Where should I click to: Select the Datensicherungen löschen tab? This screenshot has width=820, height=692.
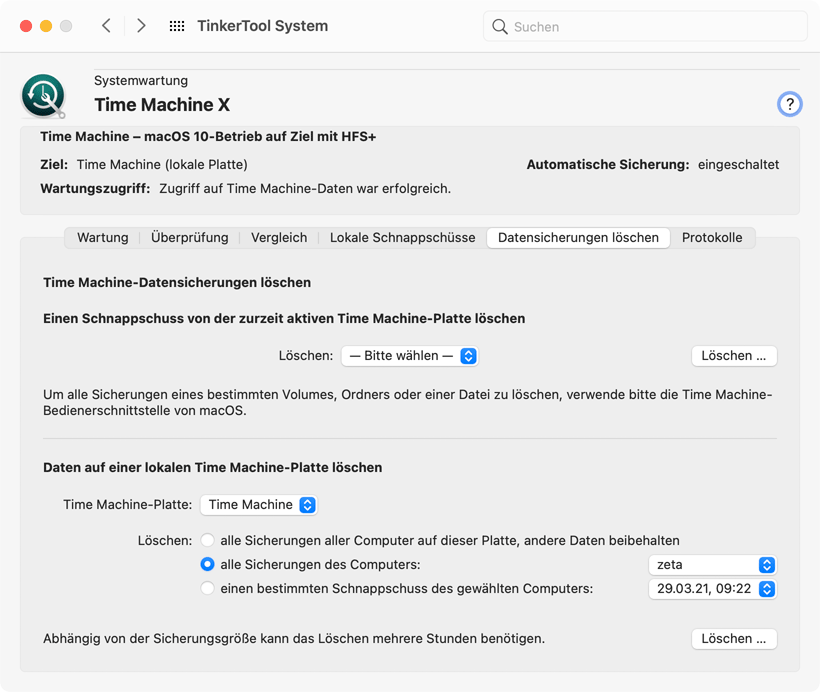578,237
